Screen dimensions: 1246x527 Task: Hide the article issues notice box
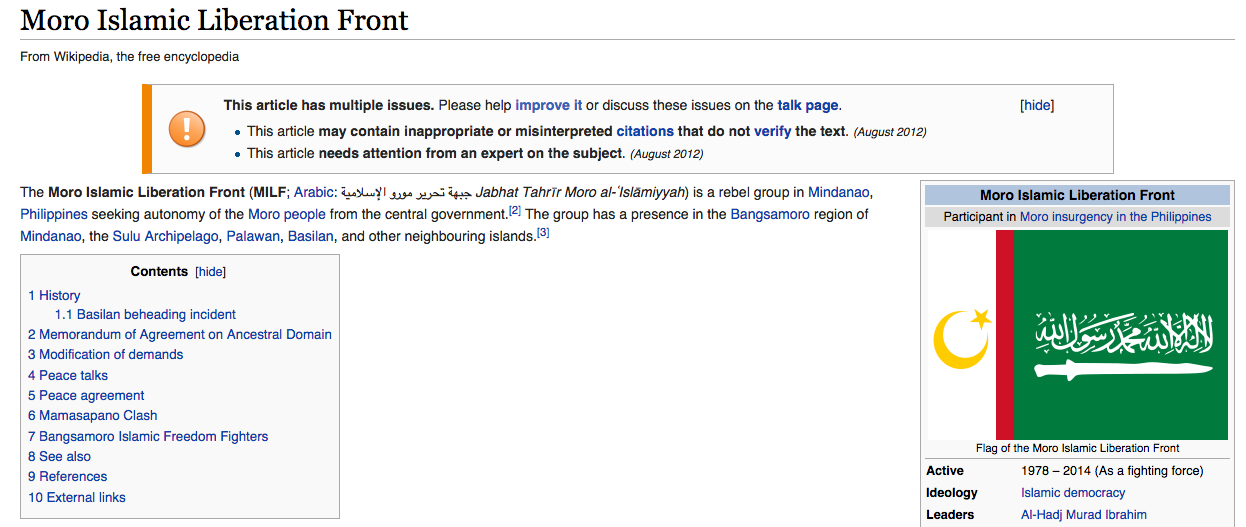point(1037,105)
